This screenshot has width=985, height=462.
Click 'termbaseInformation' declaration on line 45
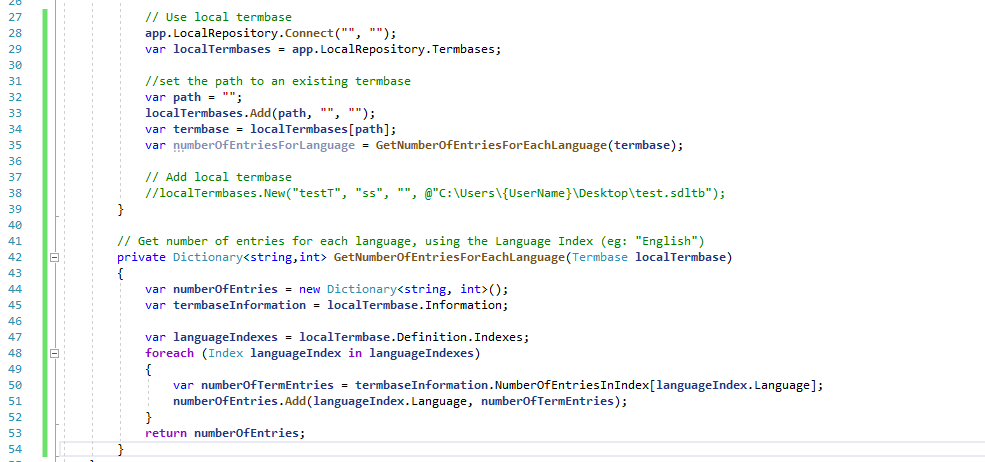click(x=239, y=305)
